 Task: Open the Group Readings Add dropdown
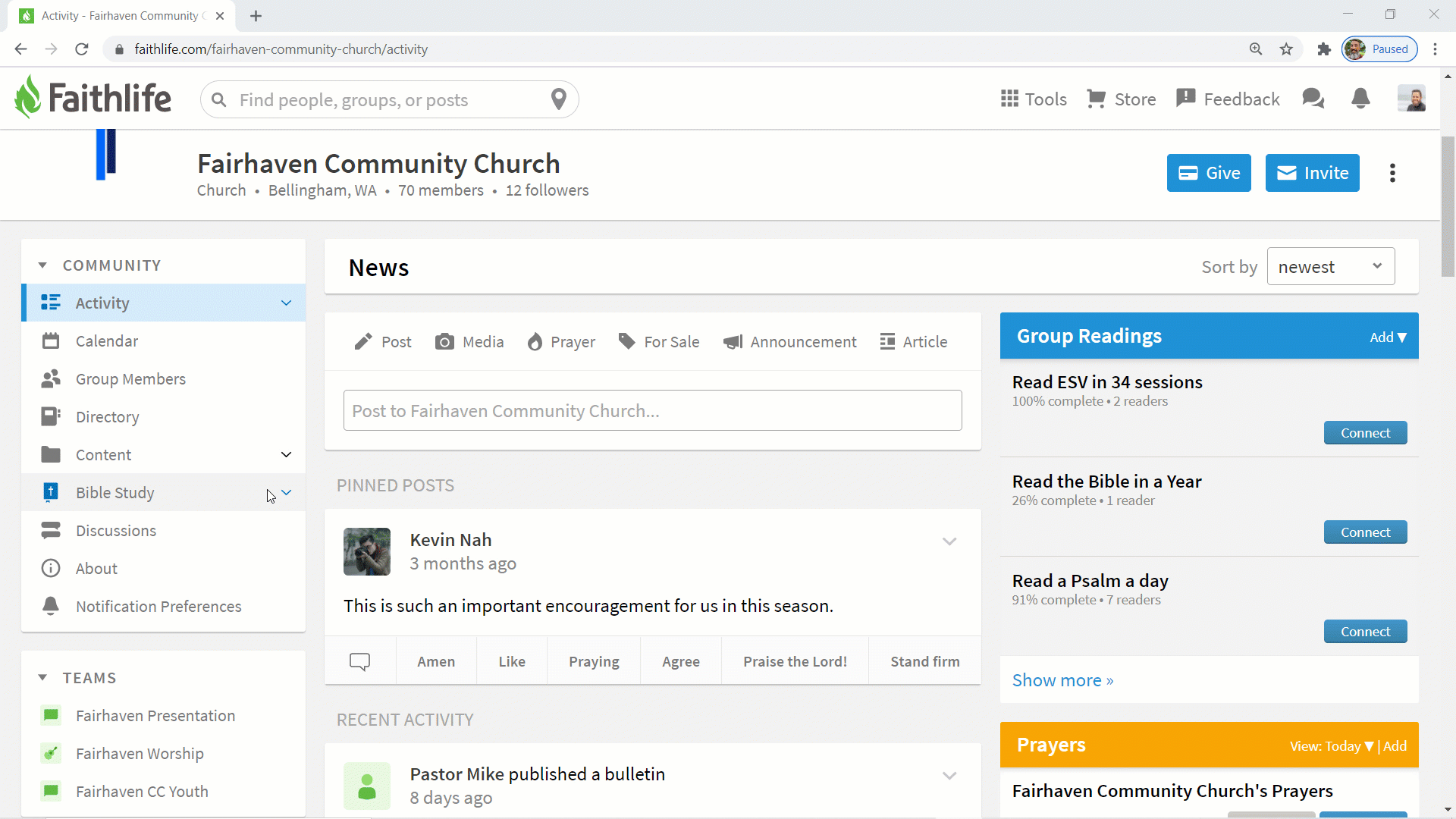[1388, 337]
